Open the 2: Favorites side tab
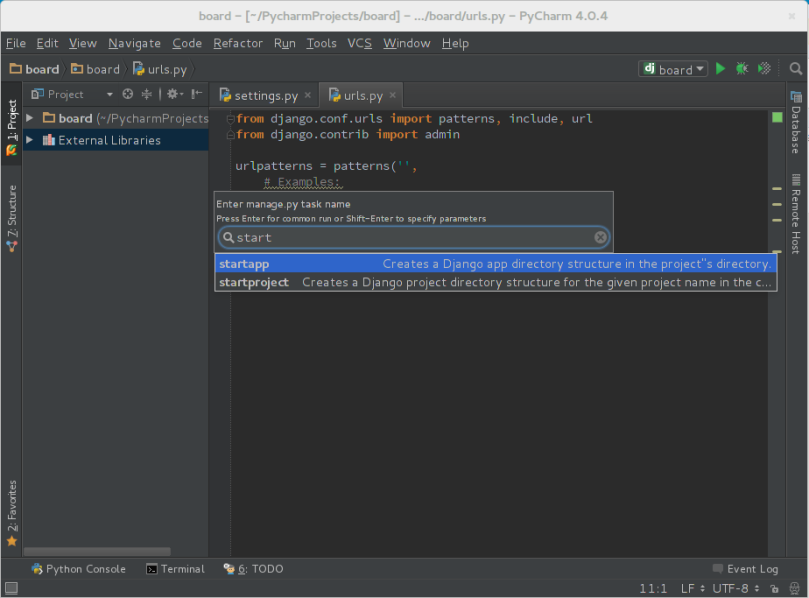Viewport: 809px width, 598px height. click(x=11, y=513)
